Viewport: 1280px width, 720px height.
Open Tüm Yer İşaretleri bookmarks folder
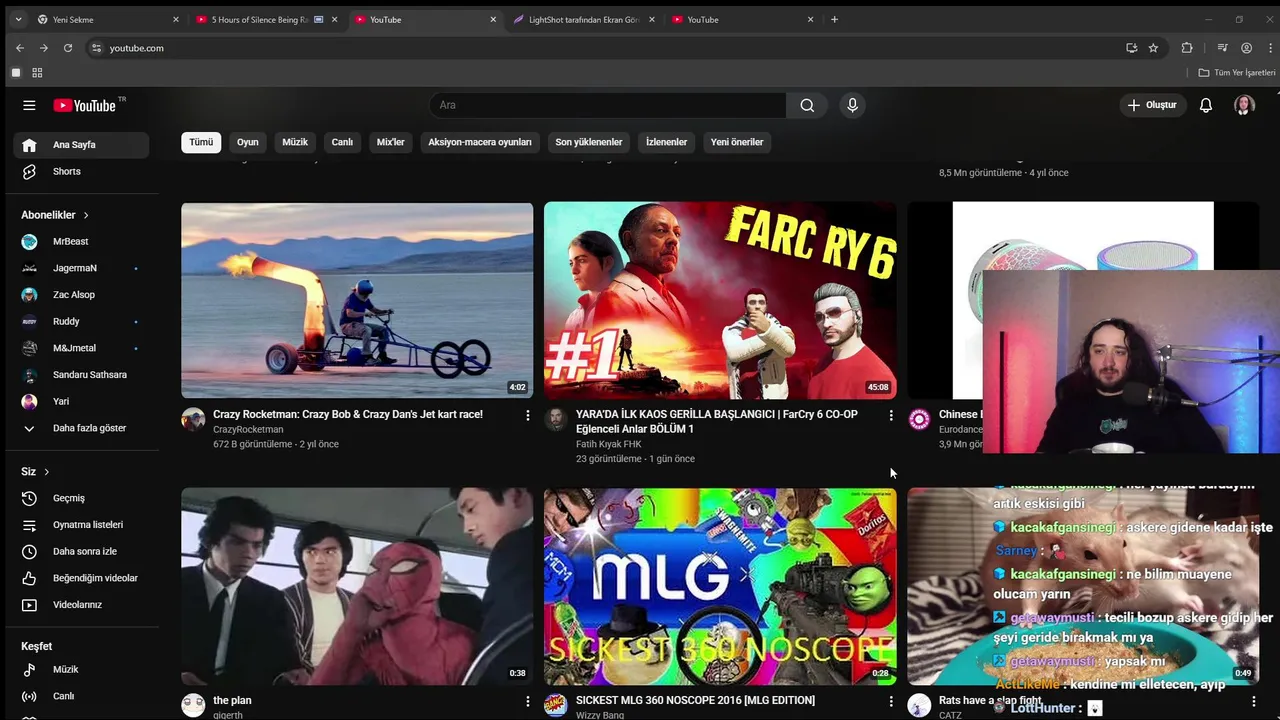click(1237, 73)
